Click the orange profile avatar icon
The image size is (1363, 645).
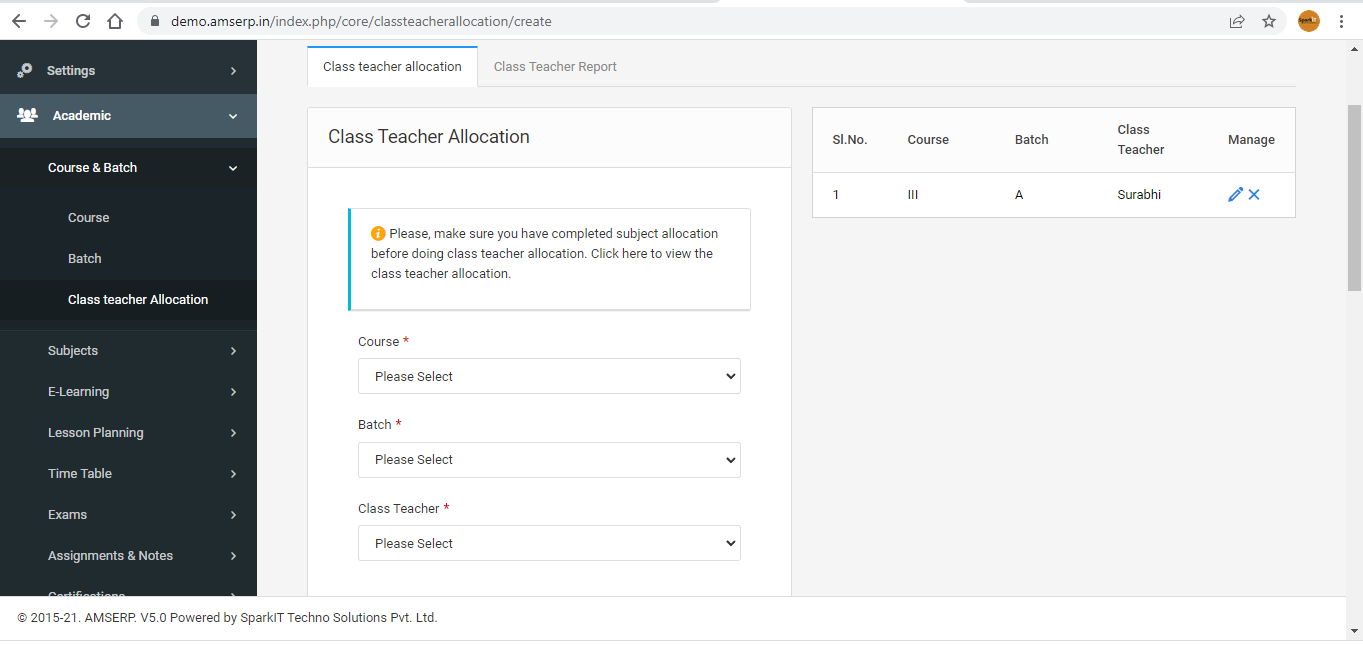coord(1308,20)
